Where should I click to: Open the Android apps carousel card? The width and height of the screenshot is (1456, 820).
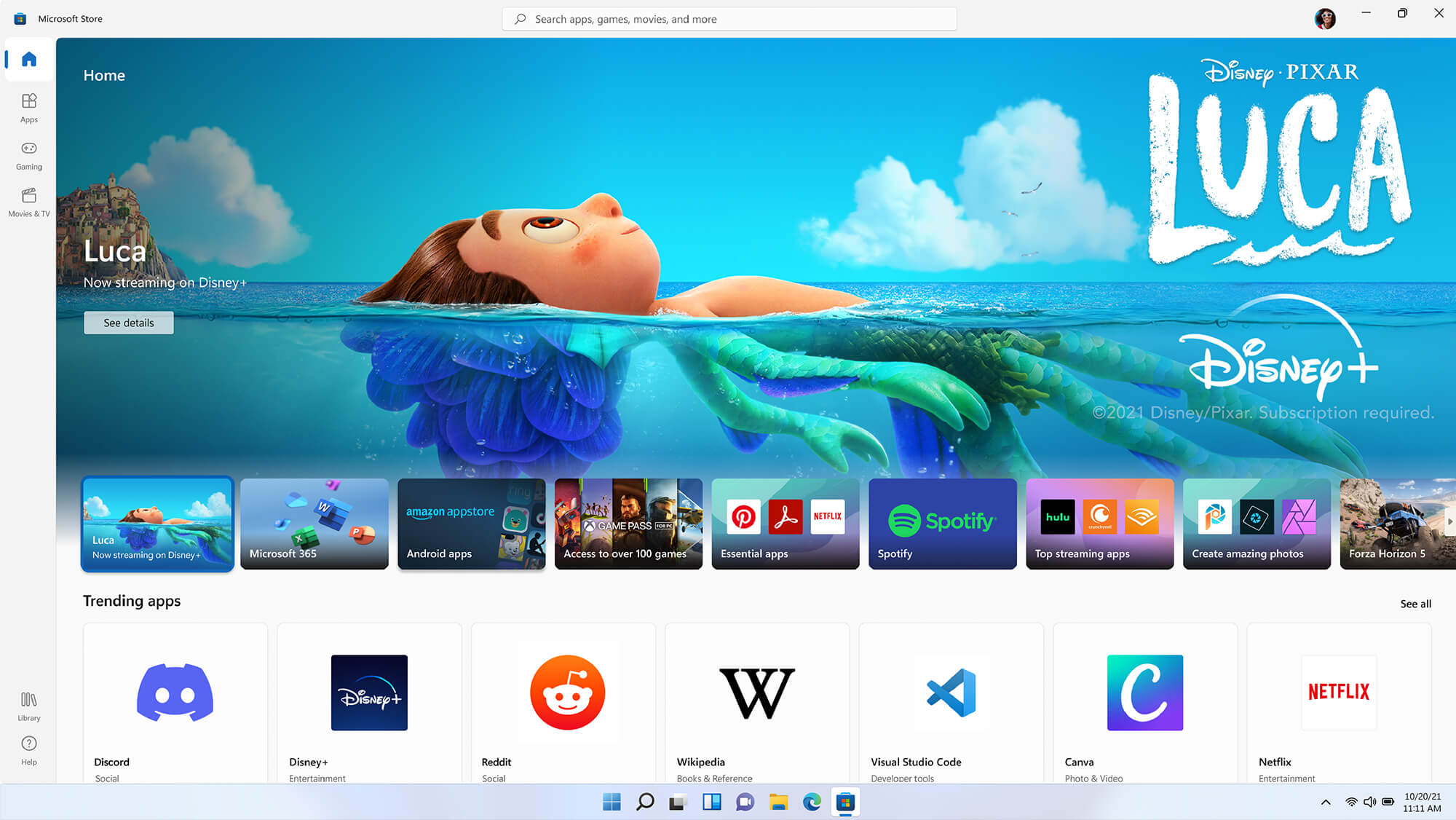coord(472,524)
